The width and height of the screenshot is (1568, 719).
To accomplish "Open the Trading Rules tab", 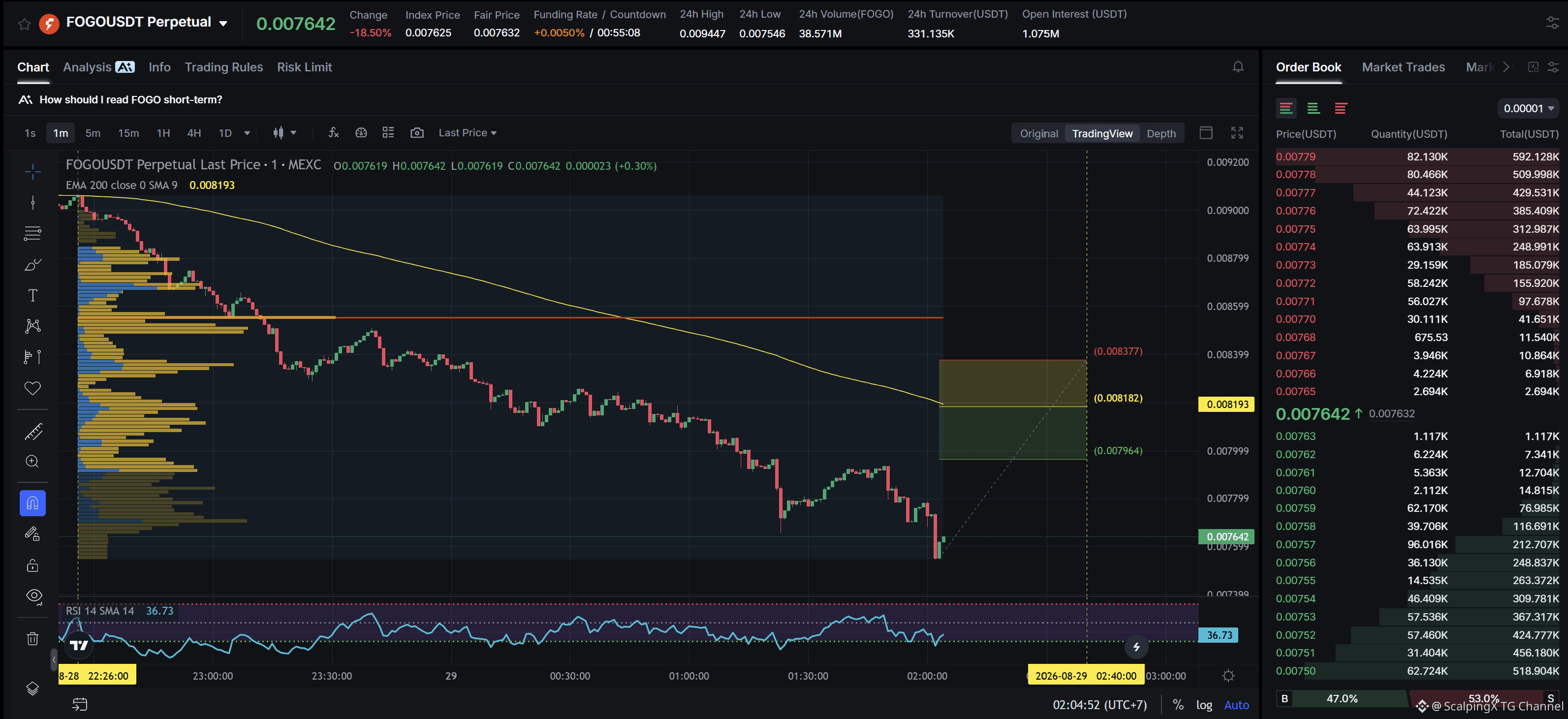I will (x=224, y=67).
